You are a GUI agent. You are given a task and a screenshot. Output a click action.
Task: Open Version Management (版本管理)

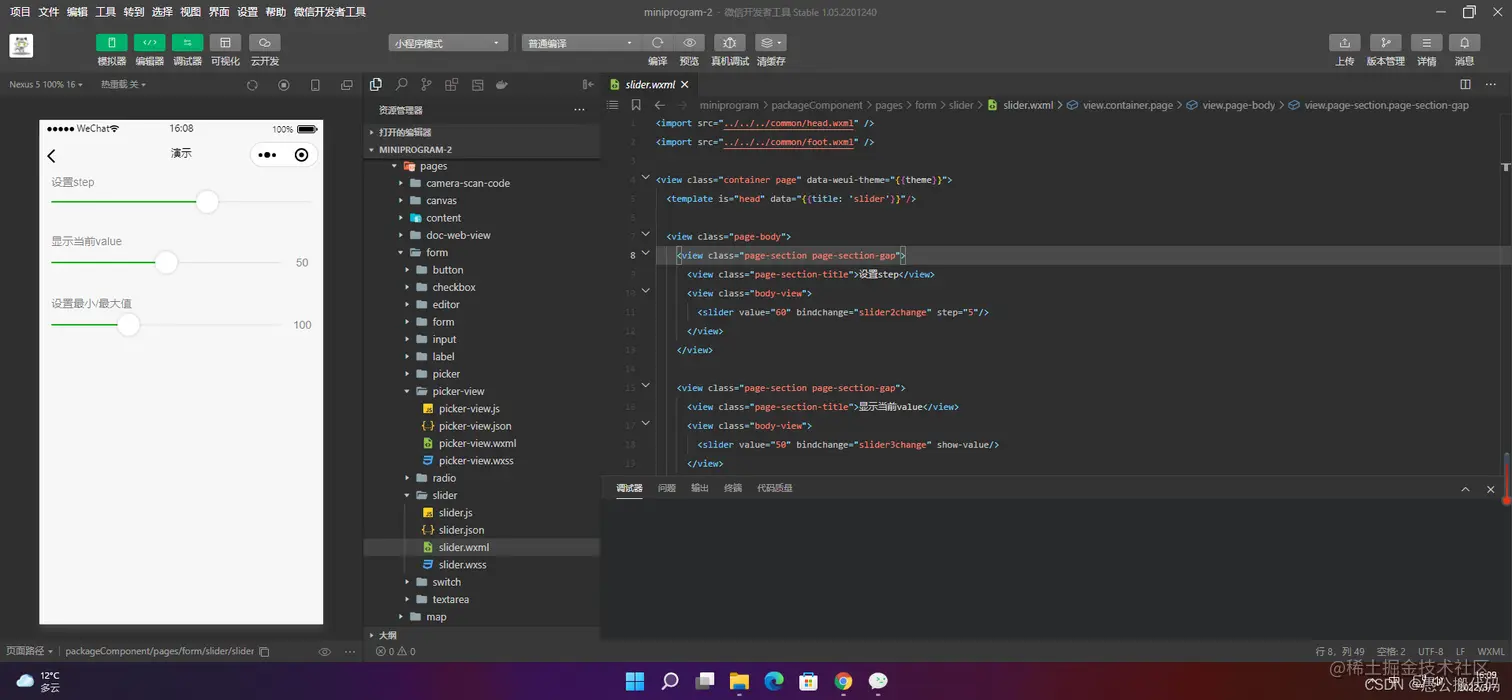[x=1385, y=43]
